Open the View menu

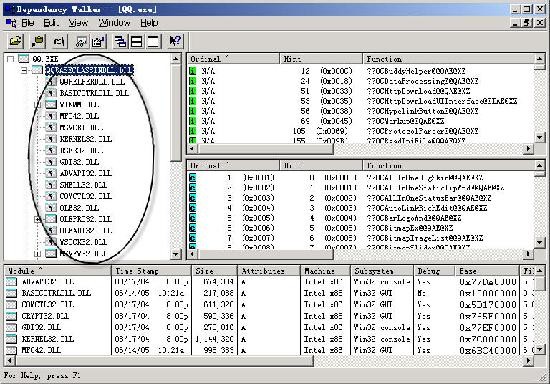pos(78,23)
